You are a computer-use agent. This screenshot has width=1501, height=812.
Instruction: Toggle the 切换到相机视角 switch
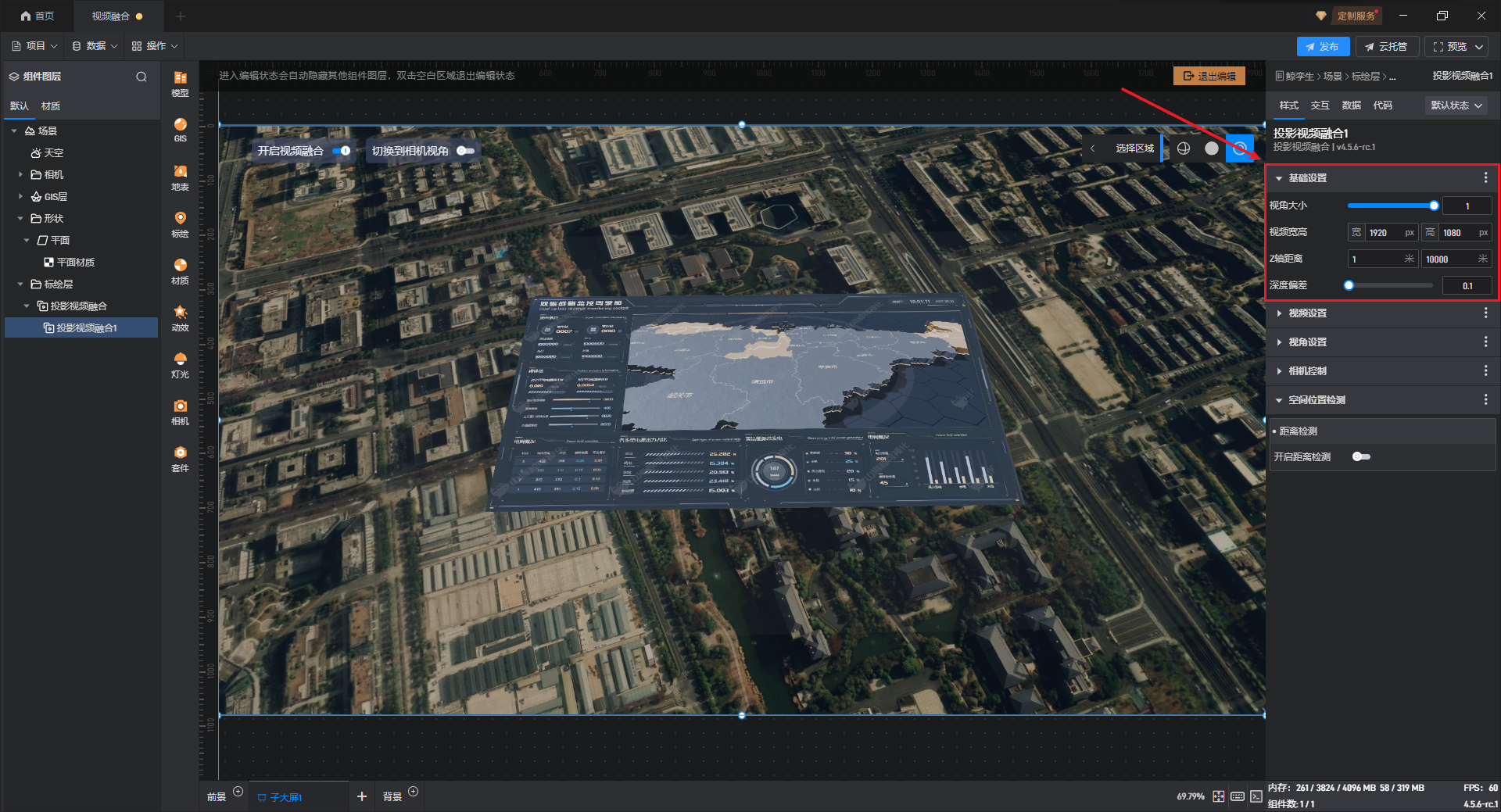point(465,151)
